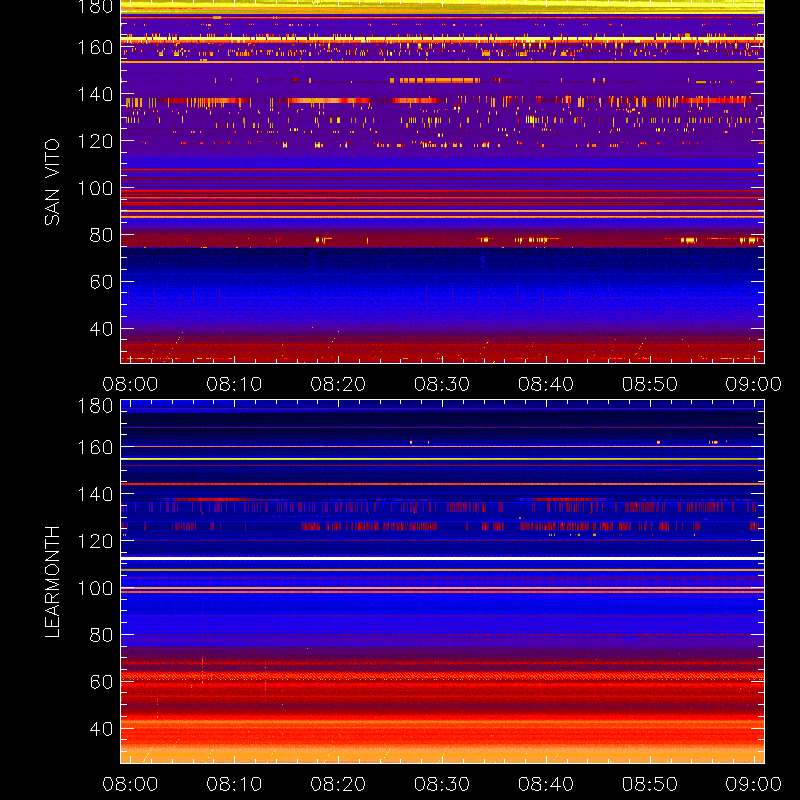Choose the 08:10 time label under Learmonth plot
This screenshot has width=800, height=800.
234,784
